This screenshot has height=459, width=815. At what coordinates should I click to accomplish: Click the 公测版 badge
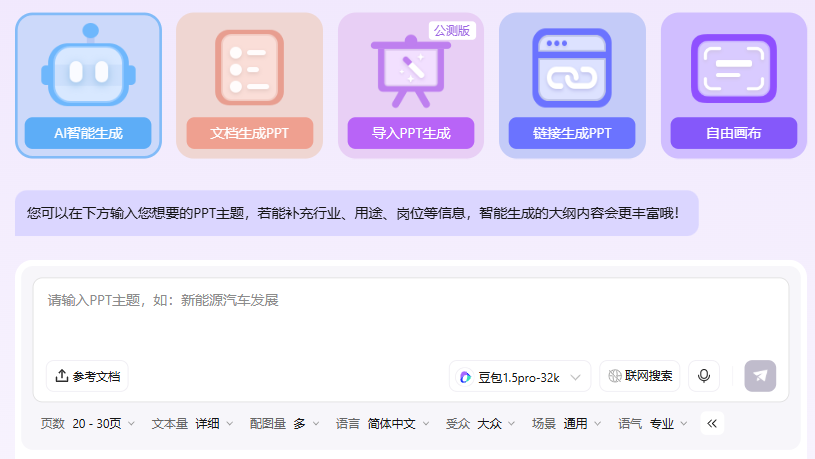click(452, 31)
